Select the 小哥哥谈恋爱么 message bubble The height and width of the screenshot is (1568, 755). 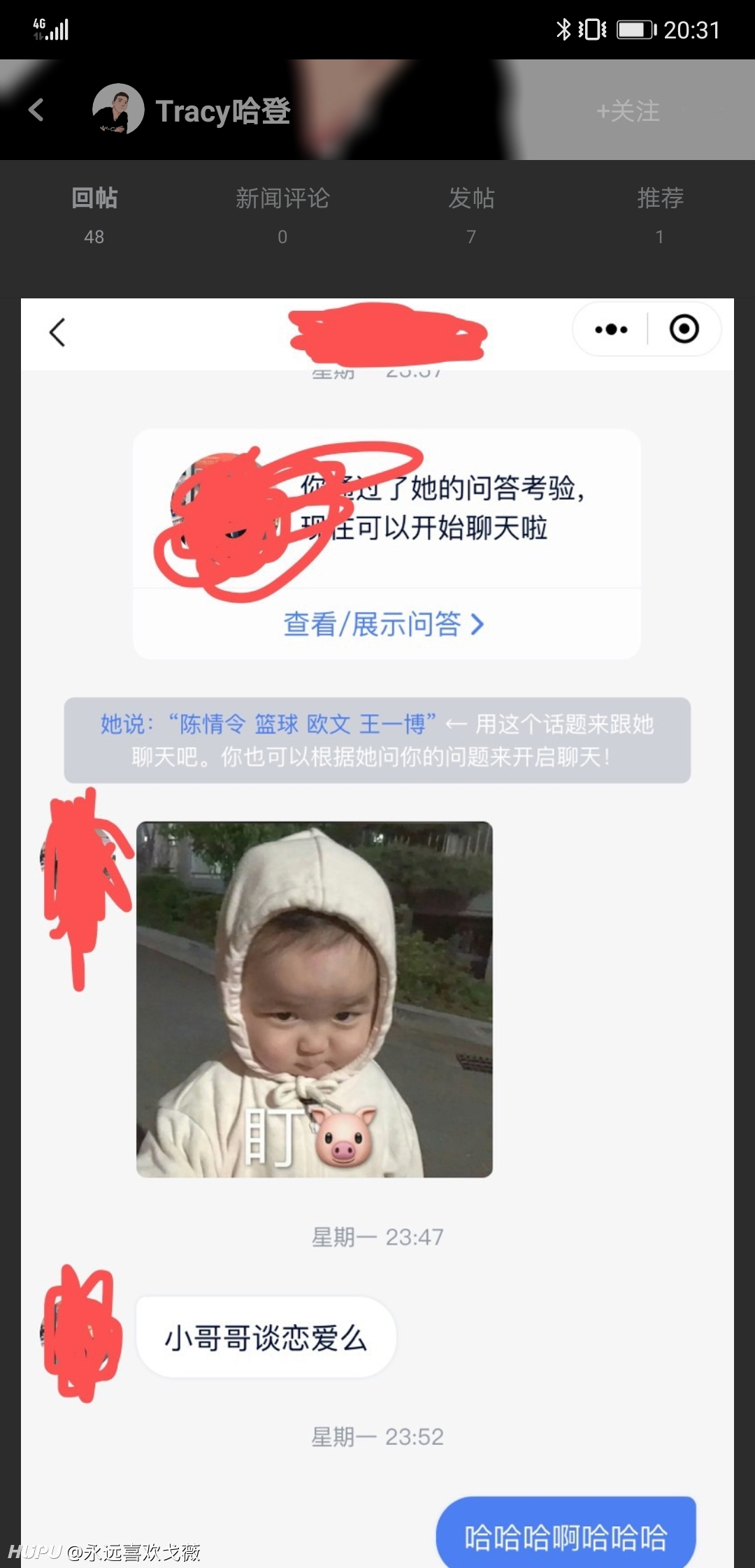[266, 1337]
